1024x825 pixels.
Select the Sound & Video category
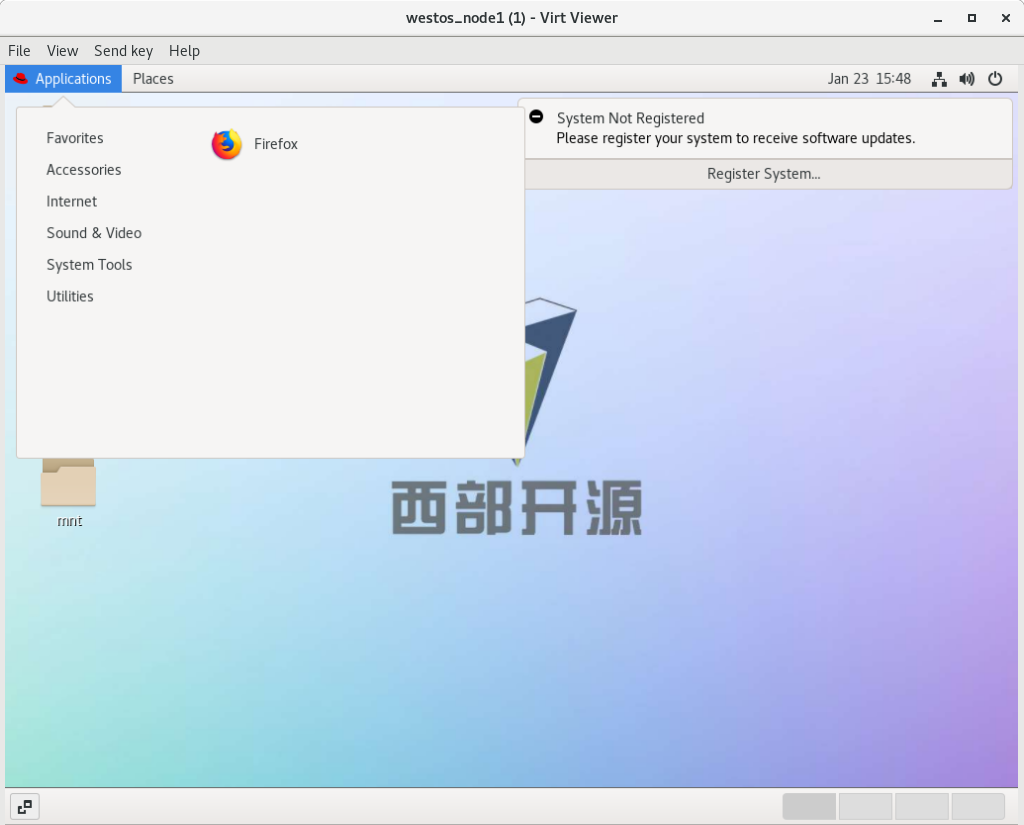click(x=93, y=233)
